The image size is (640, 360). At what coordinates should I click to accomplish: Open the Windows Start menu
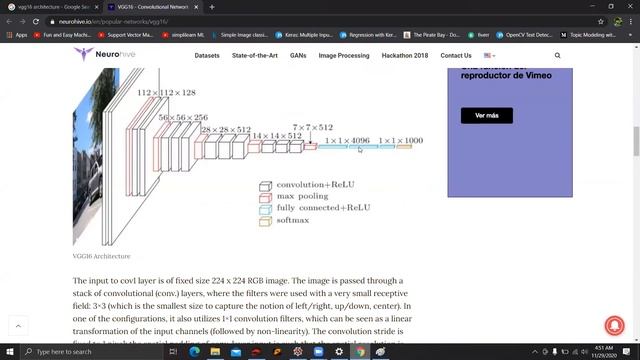pos(10,351)
